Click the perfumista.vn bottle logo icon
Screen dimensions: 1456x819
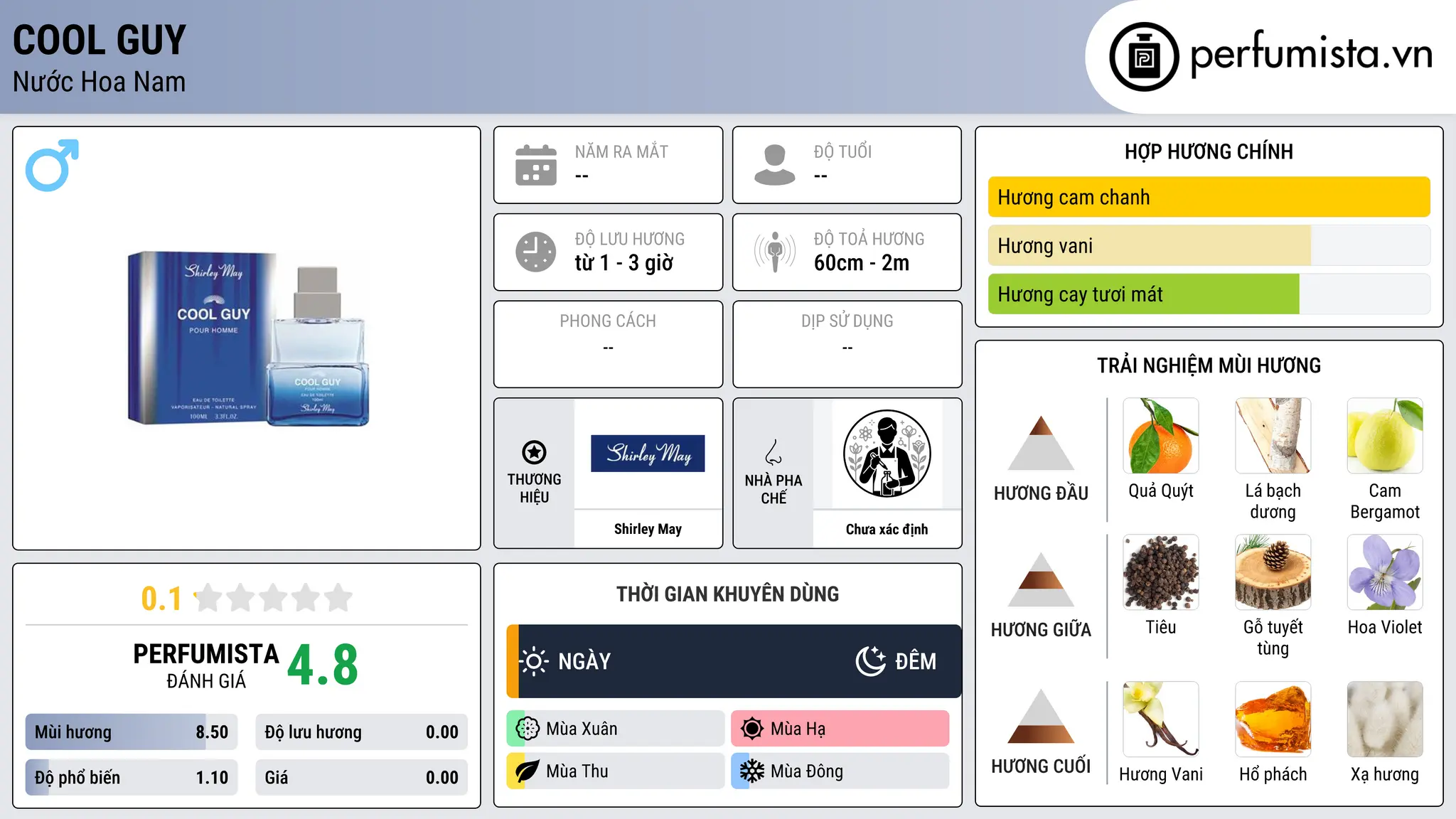[x=1144, y=57]
